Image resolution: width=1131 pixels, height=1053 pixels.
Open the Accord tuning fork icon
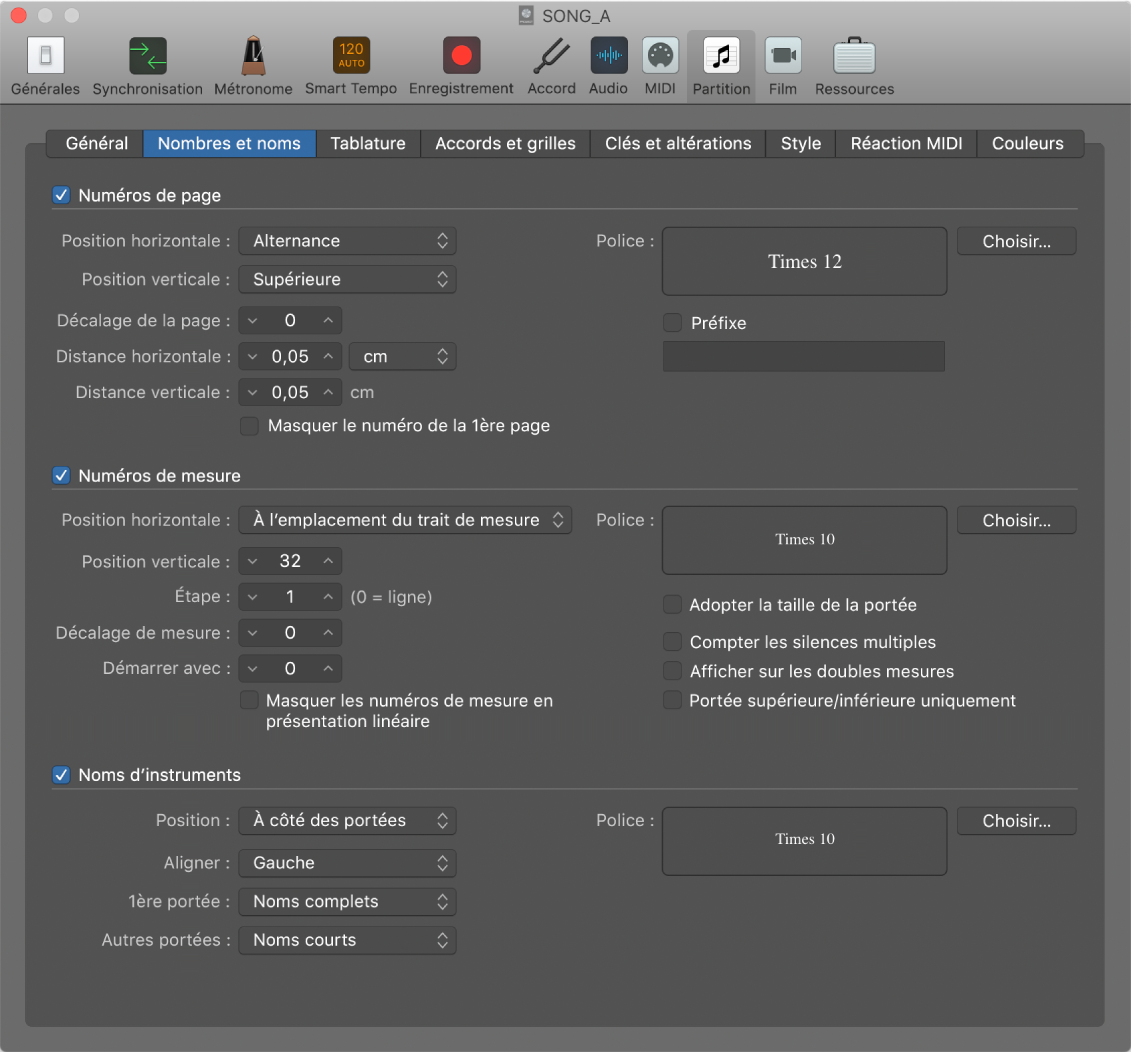pyautogui.click(x=551, y=56)
